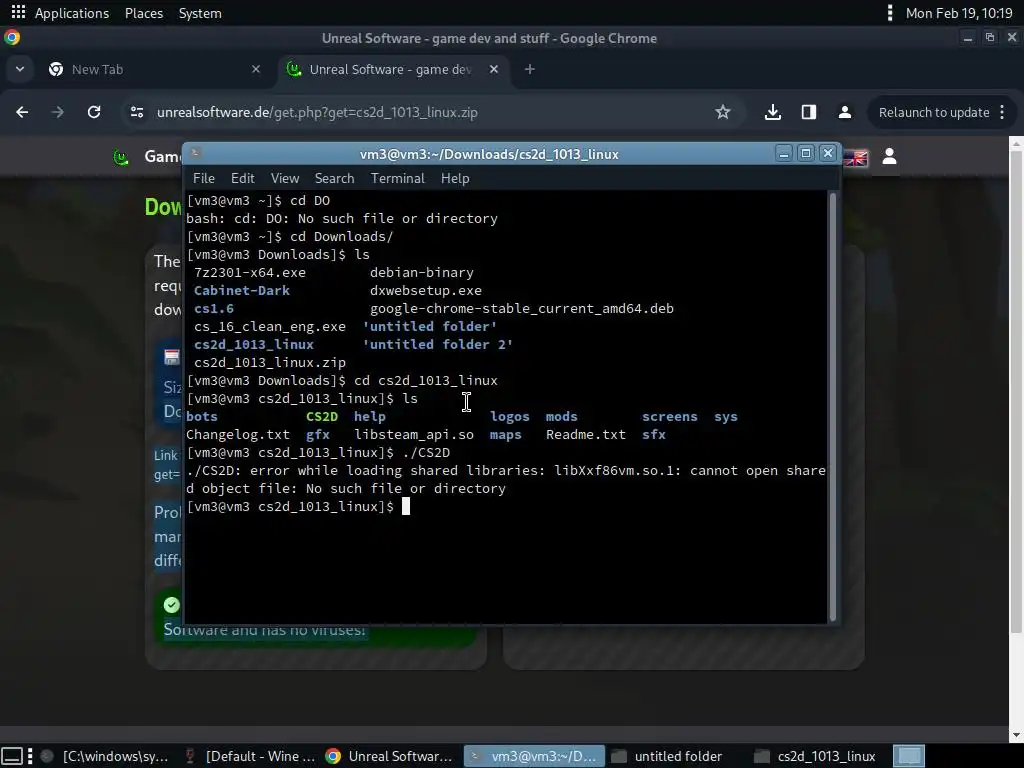1024x768 pixels.
Task: Click the three-dot indicator beside the clock
Action: 889,13
